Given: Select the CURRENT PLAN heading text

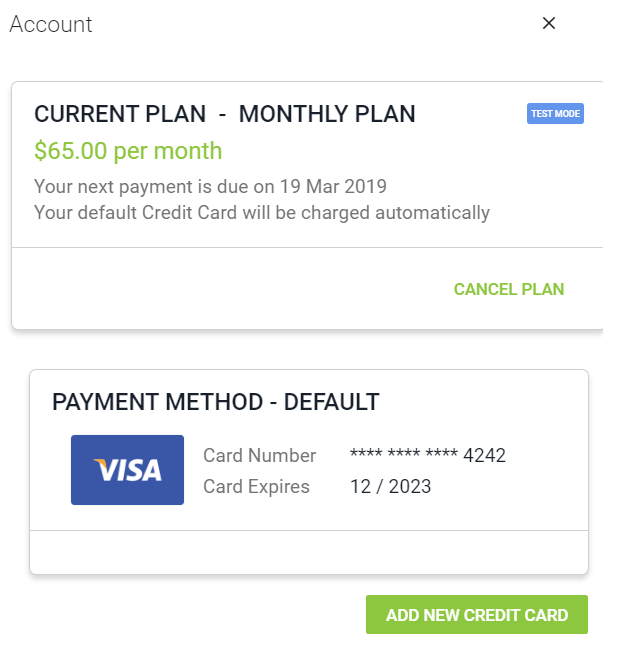Looking at the screenshot, I should [120, 114].
